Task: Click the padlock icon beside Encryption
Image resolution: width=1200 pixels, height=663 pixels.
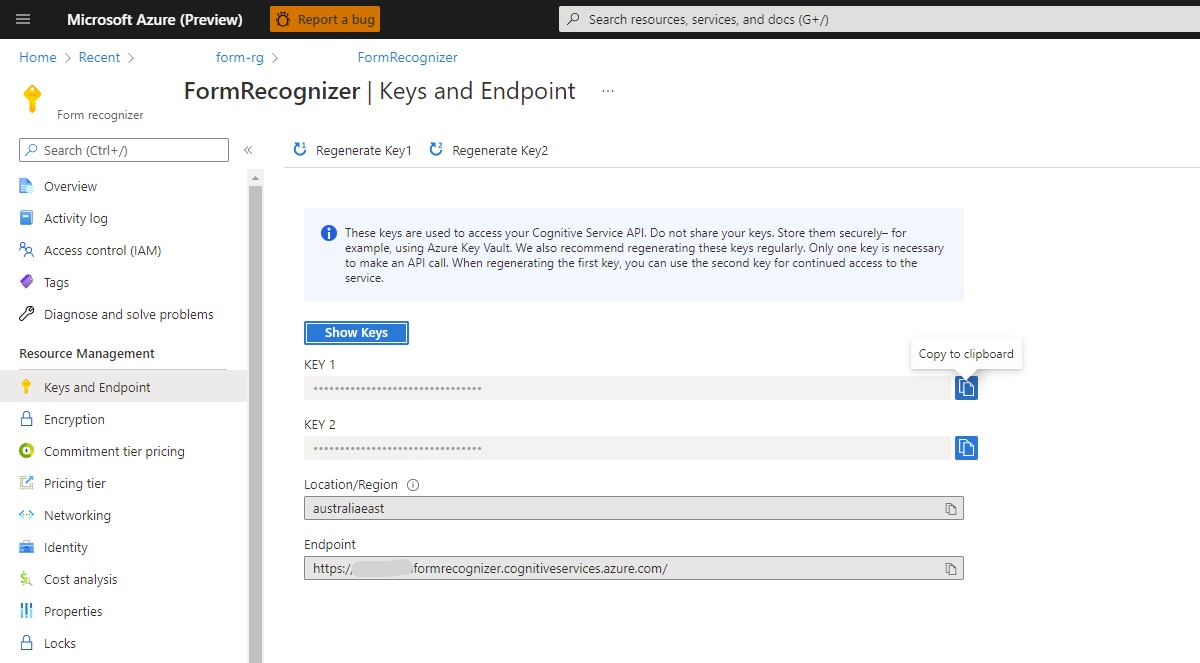Action: coord(27,419)
